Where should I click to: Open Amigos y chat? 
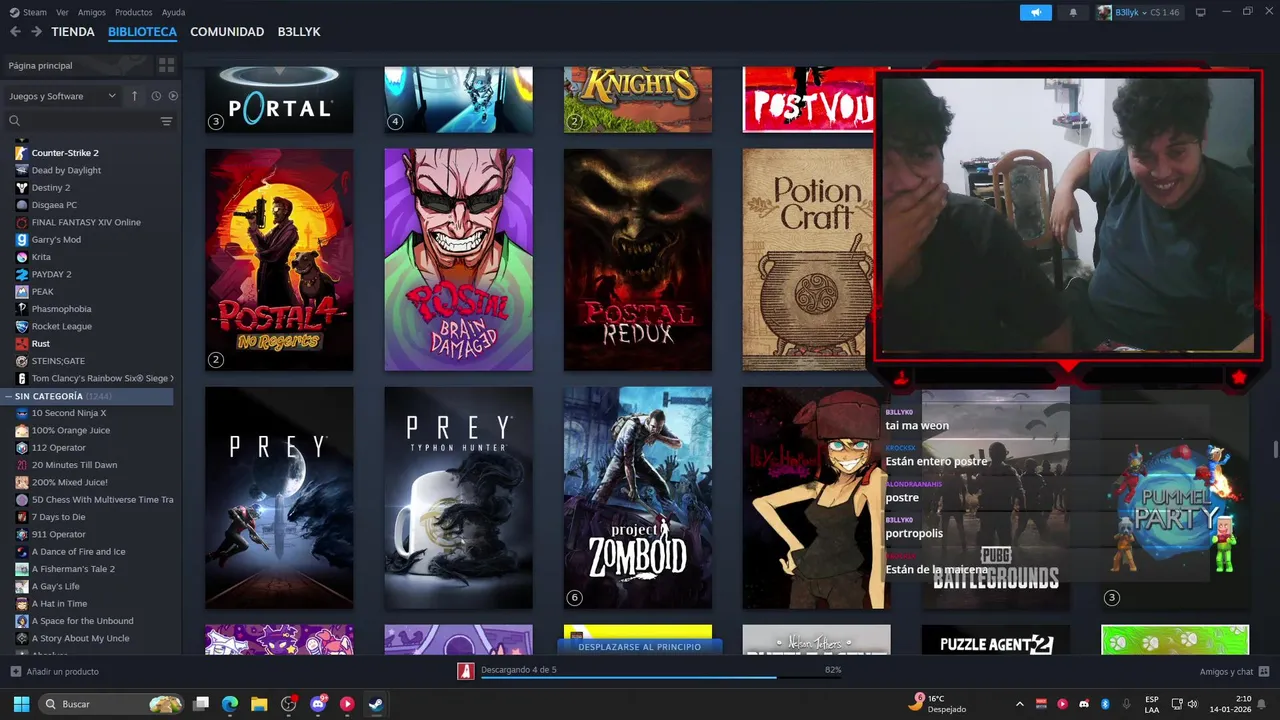[x=1226, y=671]
